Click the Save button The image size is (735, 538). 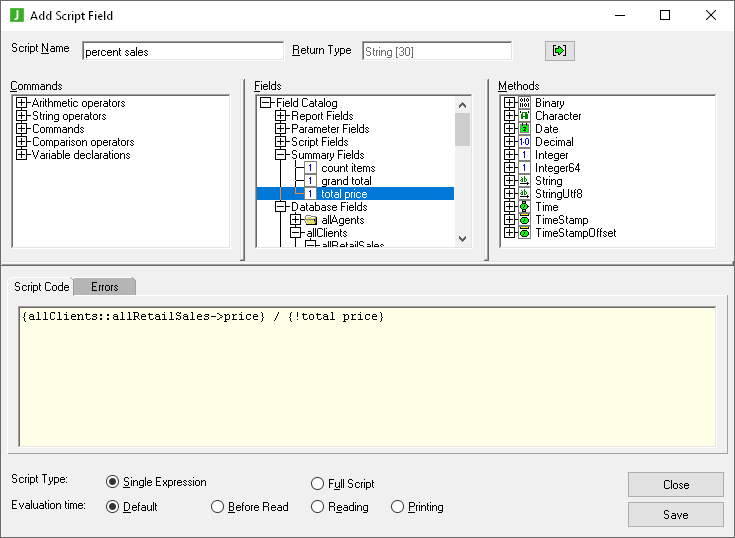[x=675, y=515]
